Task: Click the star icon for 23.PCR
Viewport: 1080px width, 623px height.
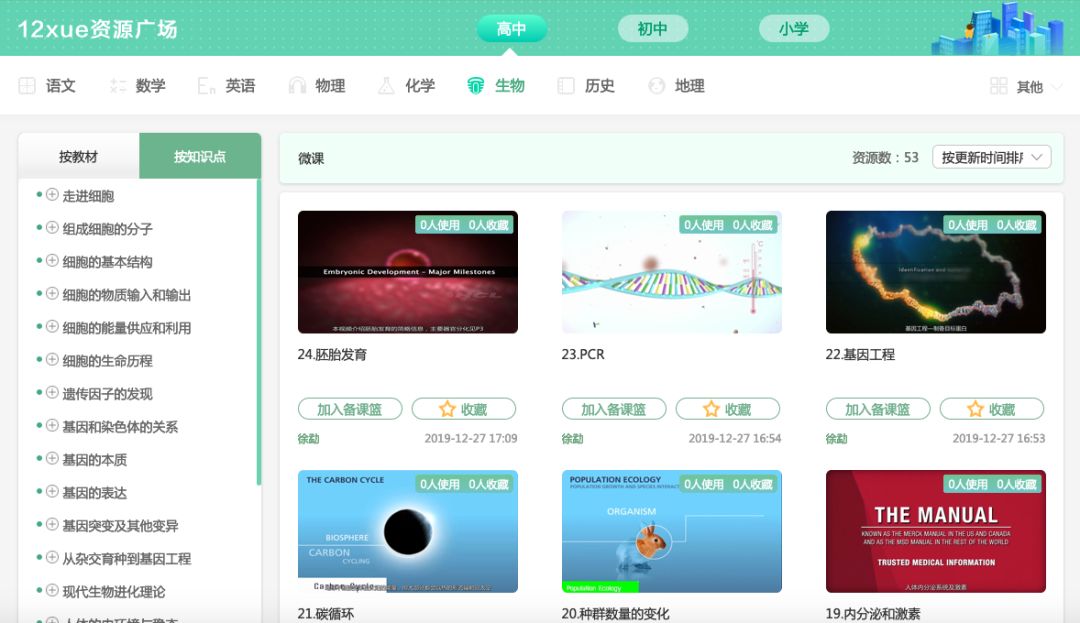Action: [711, 409]
